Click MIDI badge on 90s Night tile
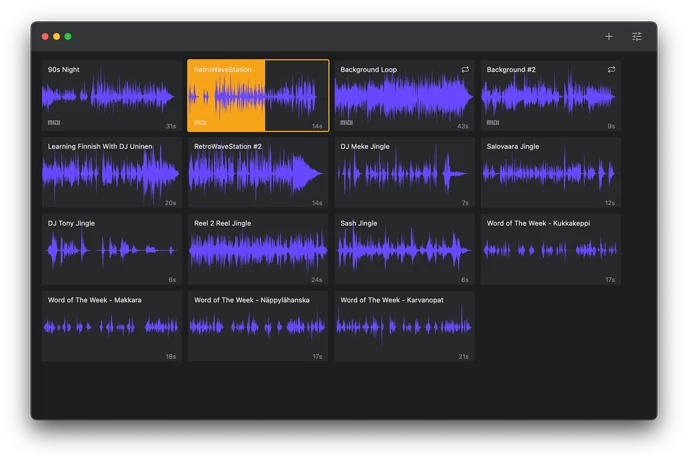The height and width of the screenshot is (462, 689). coord(54,123)
